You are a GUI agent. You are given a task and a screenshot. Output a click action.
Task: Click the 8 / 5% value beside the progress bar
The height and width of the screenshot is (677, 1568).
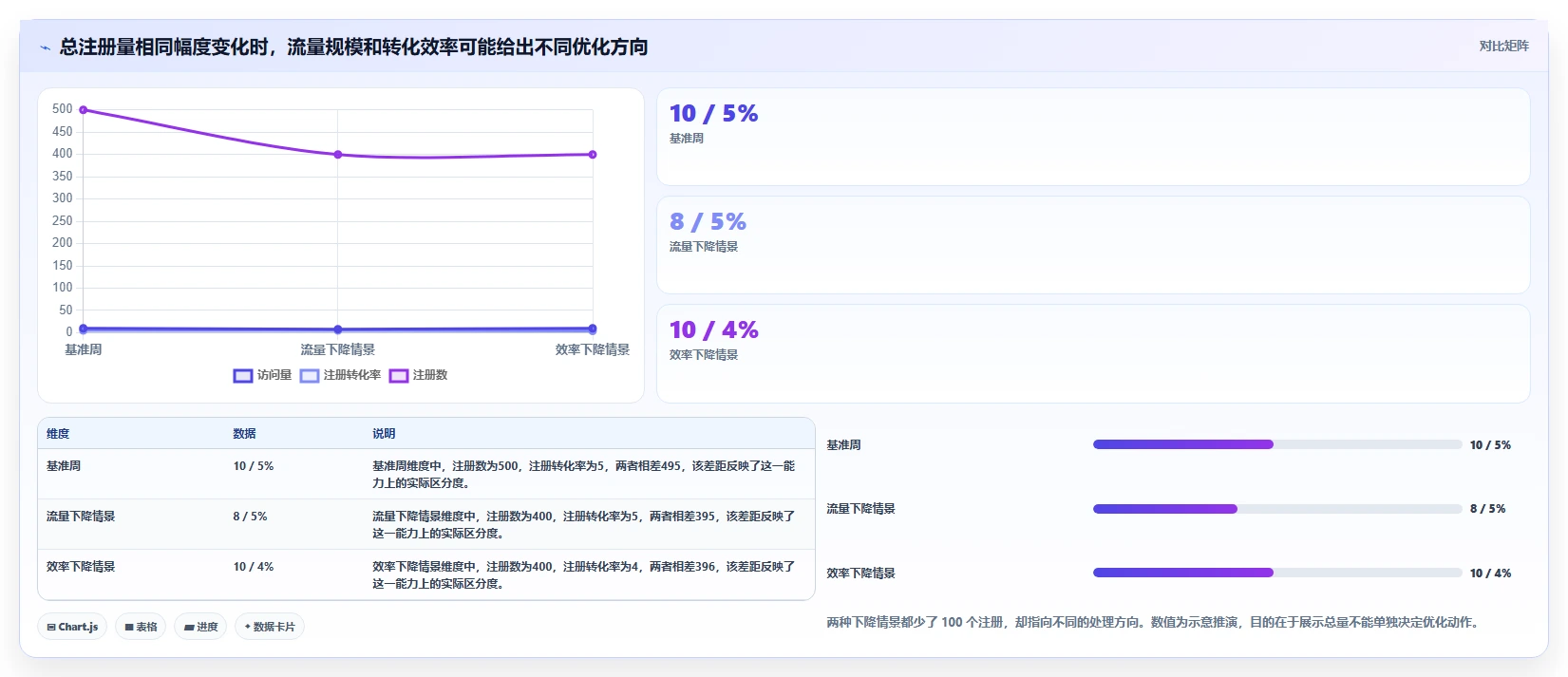(x=1488, y=509)
